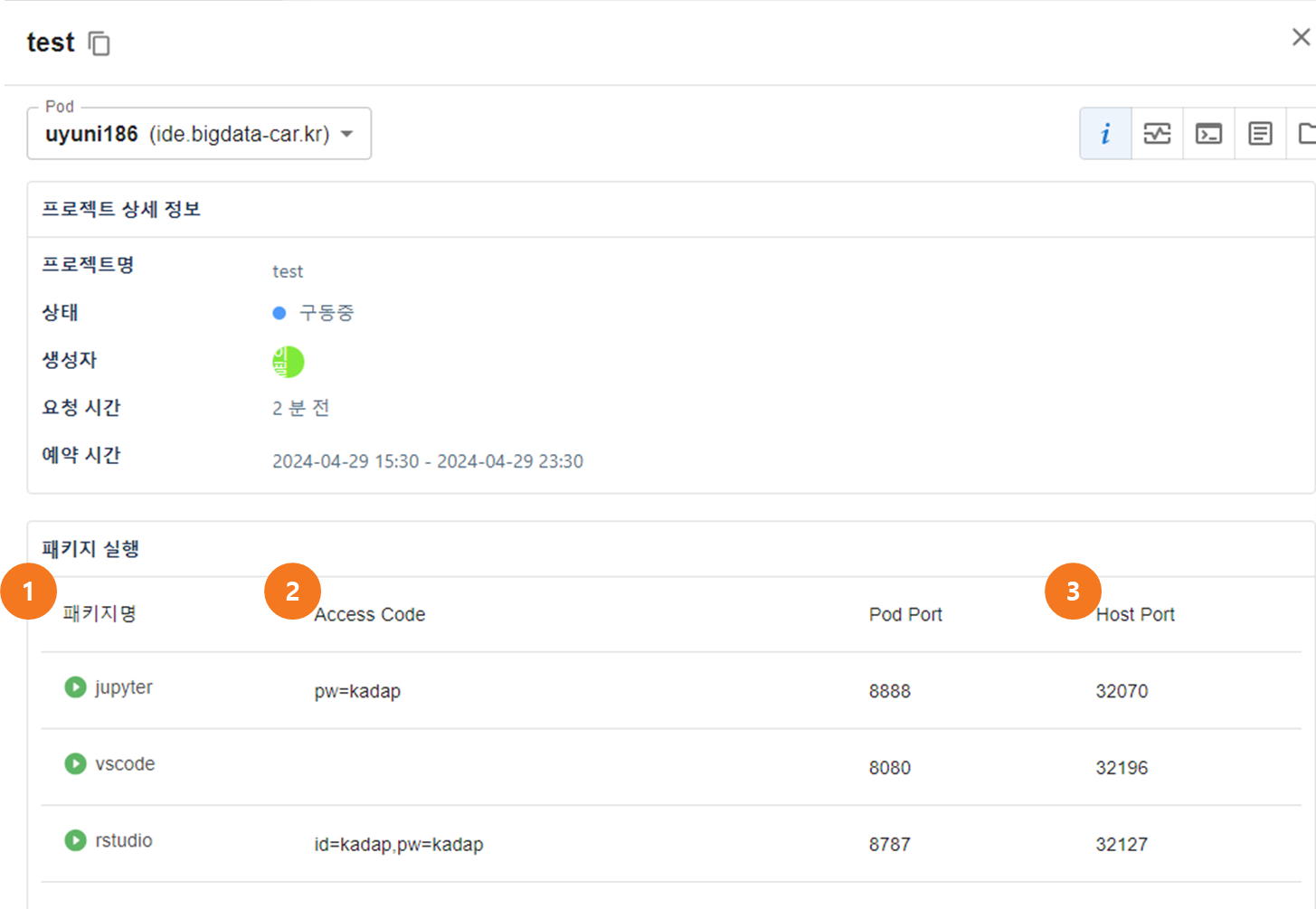Select jupyter access code pw=kadap
This screenshot has height=909, width=1316.
(x=357, y=692)
